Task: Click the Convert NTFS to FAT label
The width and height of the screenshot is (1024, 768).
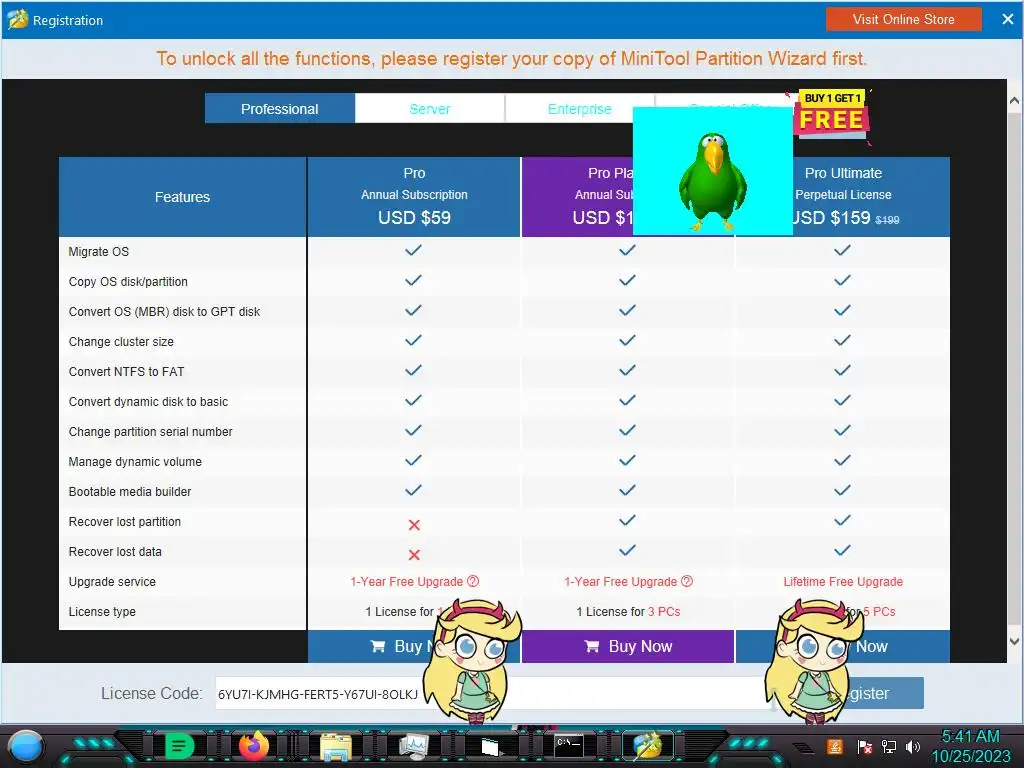Action: click(x=126, y=372)
